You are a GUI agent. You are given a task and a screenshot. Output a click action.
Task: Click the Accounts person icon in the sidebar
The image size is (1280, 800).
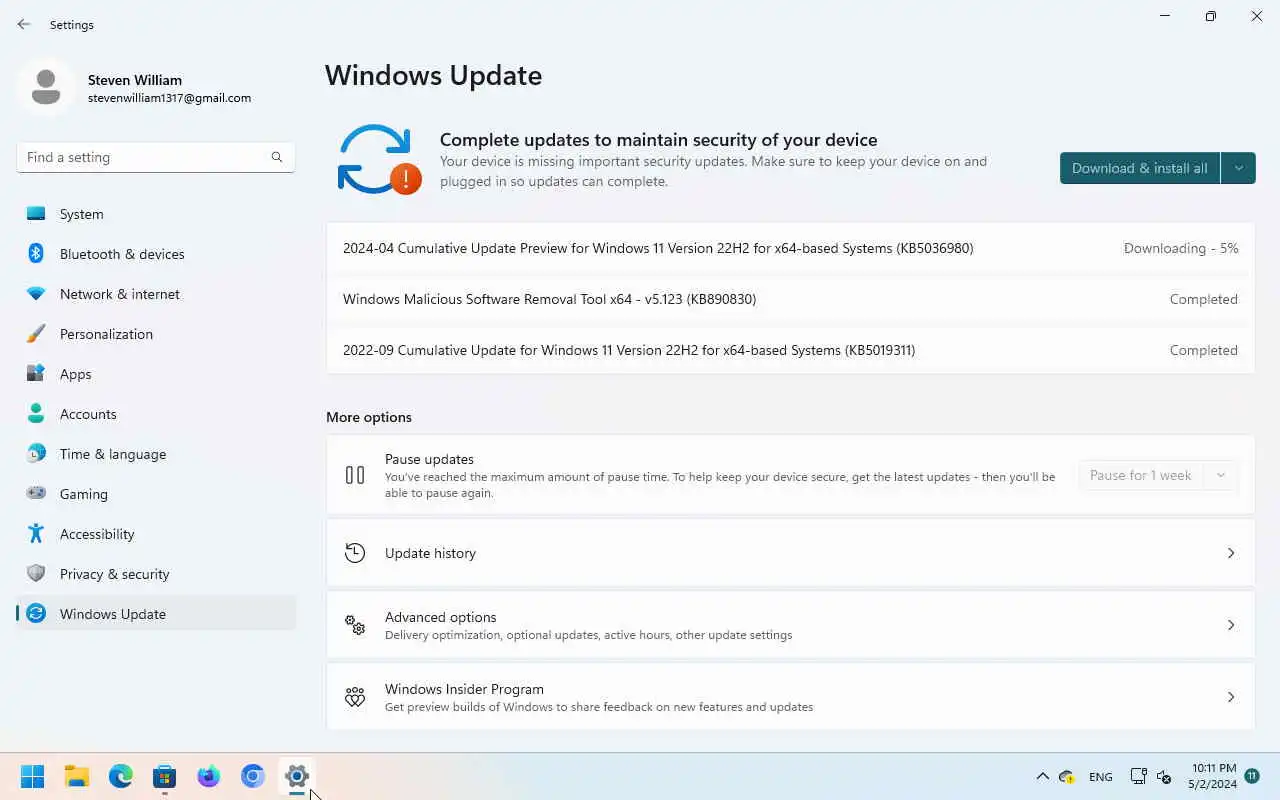click(x=36, y=414)
